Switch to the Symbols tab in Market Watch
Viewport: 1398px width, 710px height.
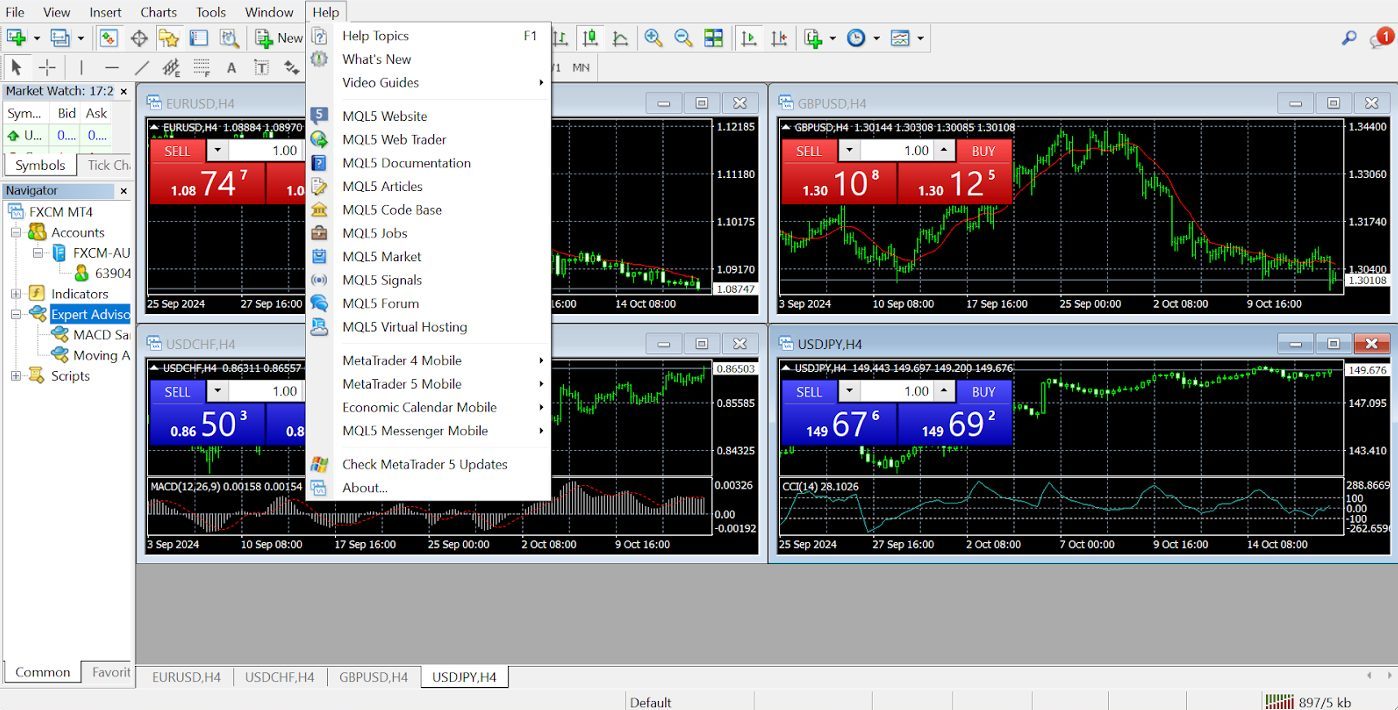click(40, 165)
